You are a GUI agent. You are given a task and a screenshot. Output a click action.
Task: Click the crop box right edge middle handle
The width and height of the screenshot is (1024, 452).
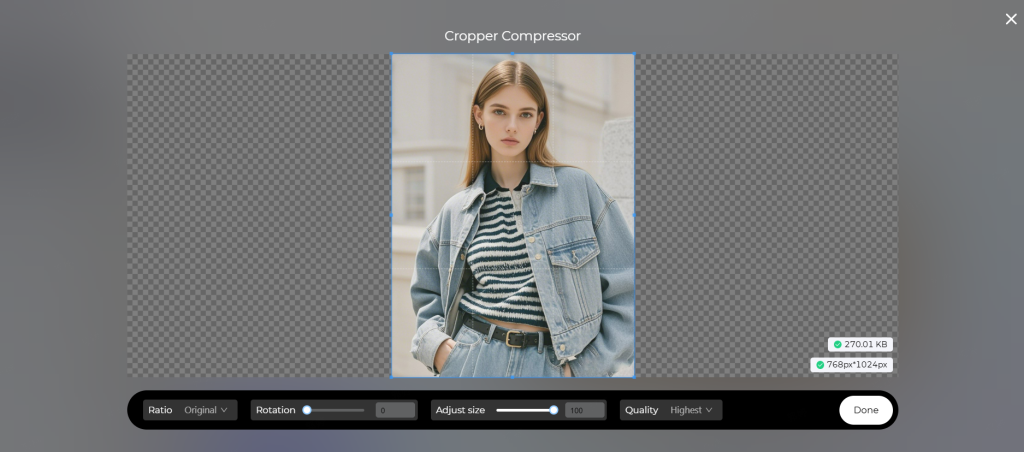coord(634,215)
